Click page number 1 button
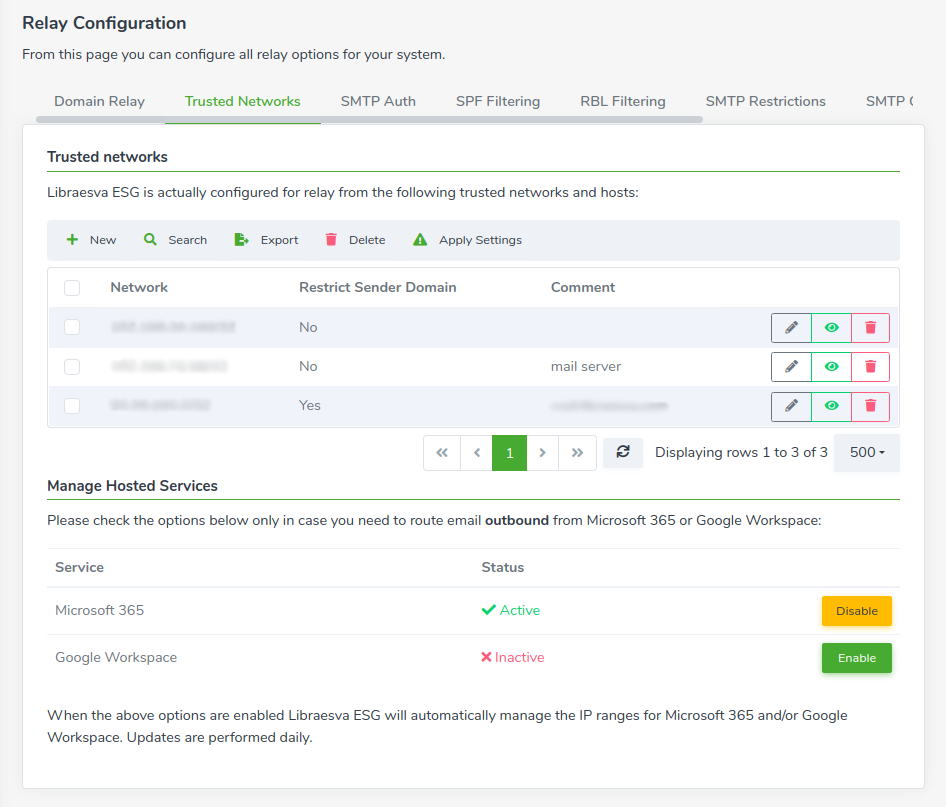Image resolution: width=946 pixels, height=807 pixels. pyautogui.click(x=509, y=453)
